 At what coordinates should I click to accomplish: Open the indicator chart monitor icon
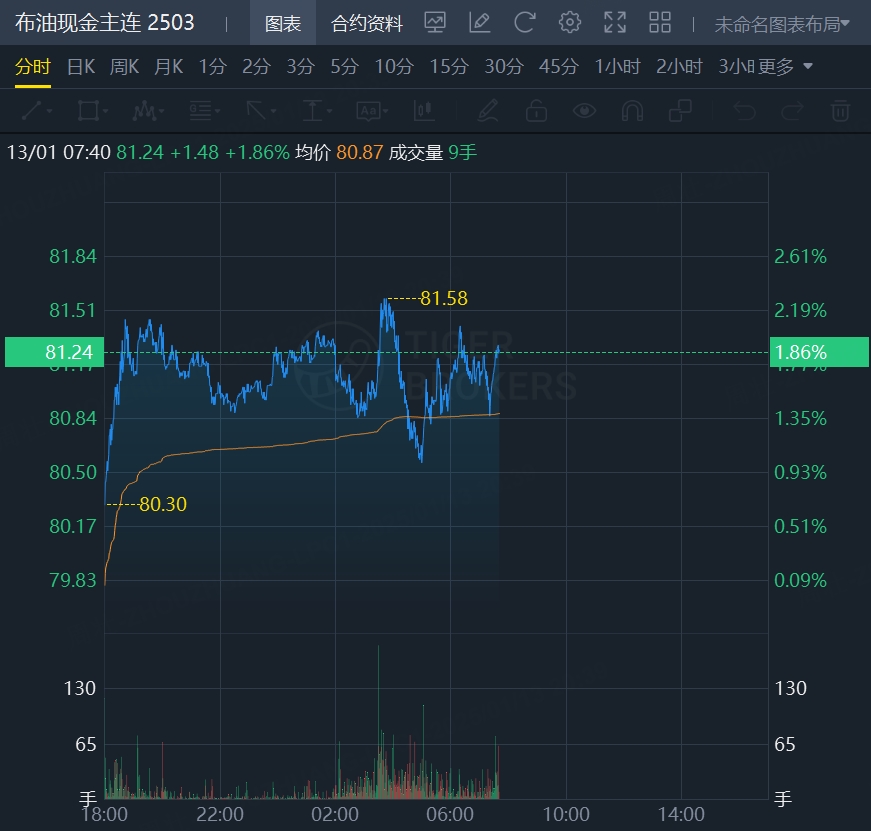coord(435,22)
